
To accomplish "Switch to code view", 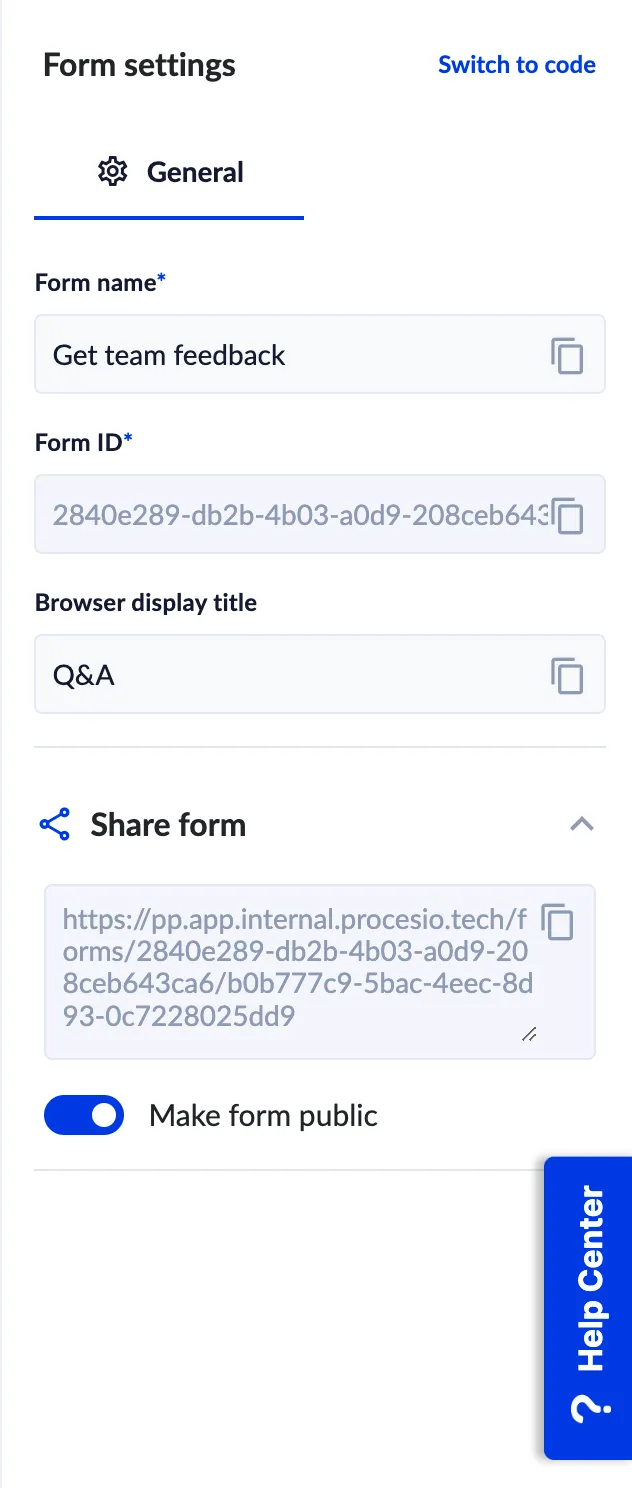I will (x=516, y=65).
